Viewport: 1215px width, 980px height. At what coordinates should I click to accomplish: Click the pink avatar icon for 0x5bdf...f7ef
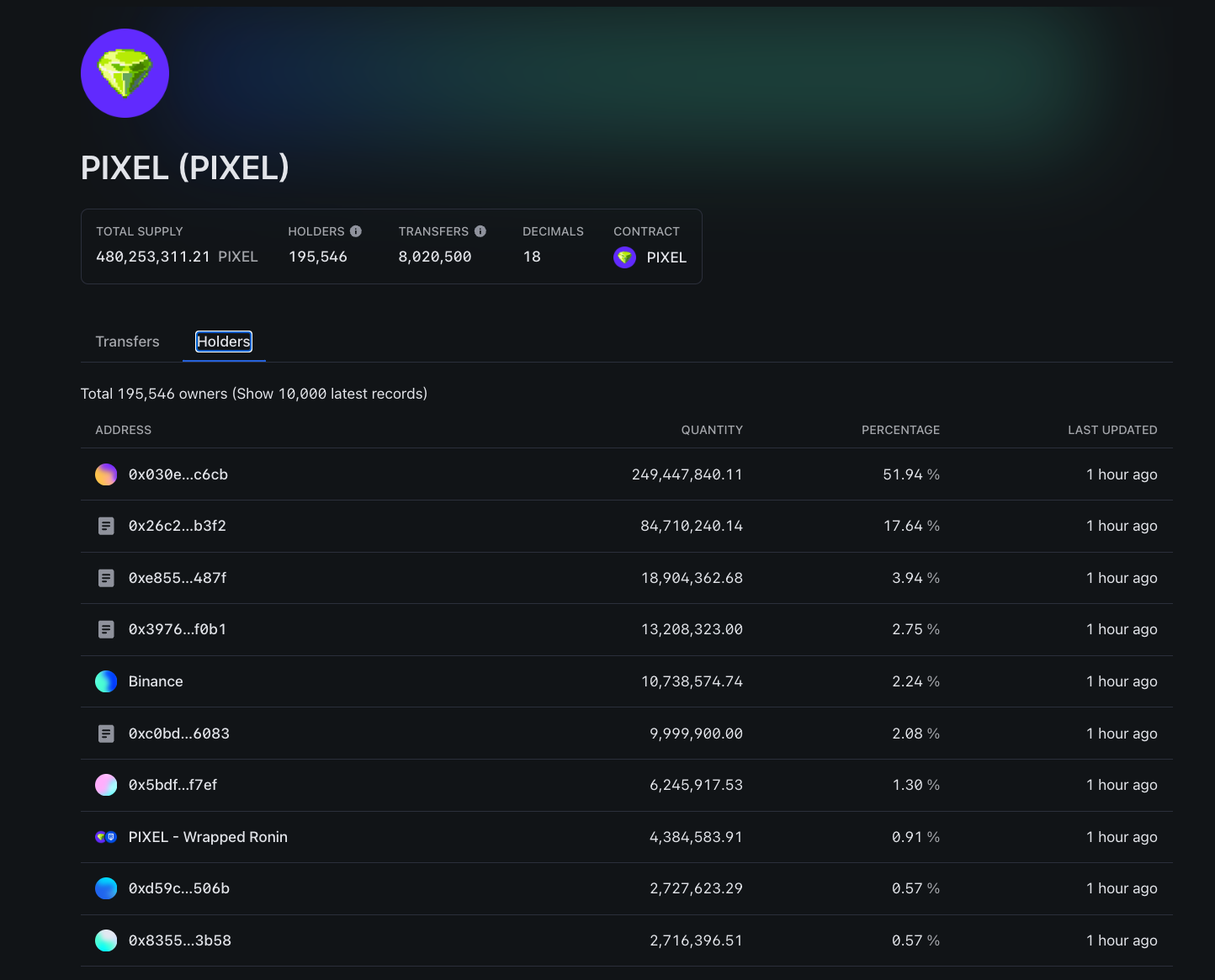click(x=106, y=785)
